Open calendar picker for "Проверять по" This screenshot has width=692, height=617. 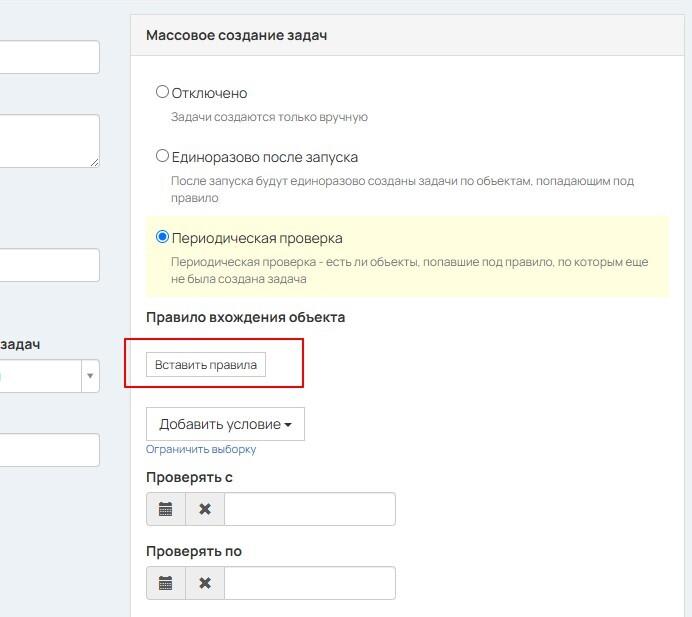pos(166,583)
